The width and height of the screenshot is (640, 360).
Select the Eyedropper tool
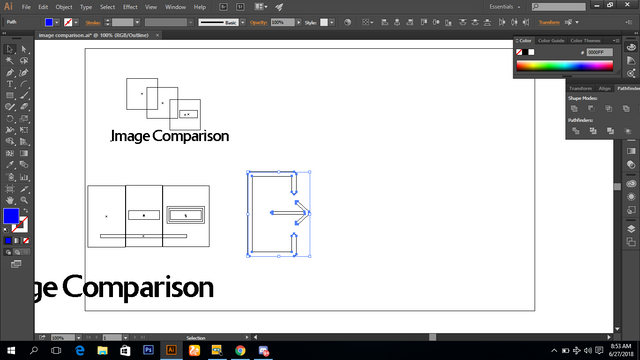10,165
